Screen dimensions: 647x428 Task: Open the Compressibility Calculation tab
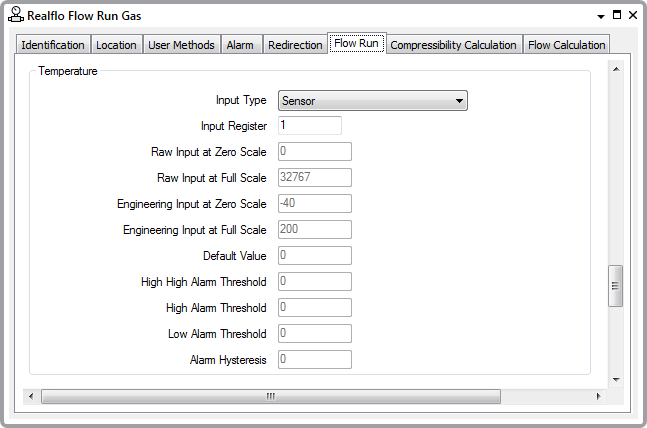coord(453,45)
